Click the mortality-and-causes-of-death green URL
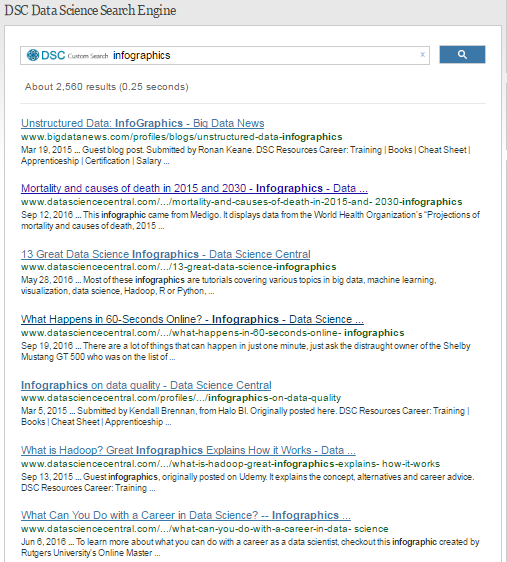 (241, 202)
